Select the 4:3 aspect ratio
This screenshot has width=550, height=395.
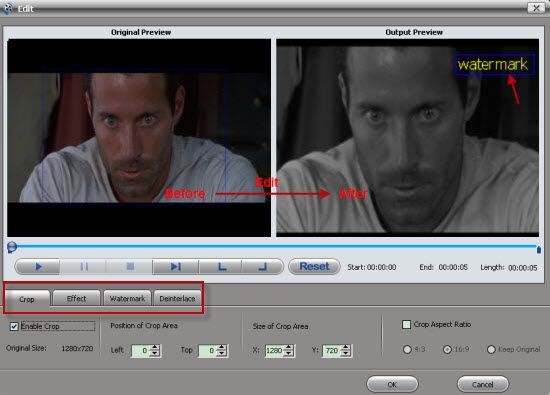click(407, 349)
